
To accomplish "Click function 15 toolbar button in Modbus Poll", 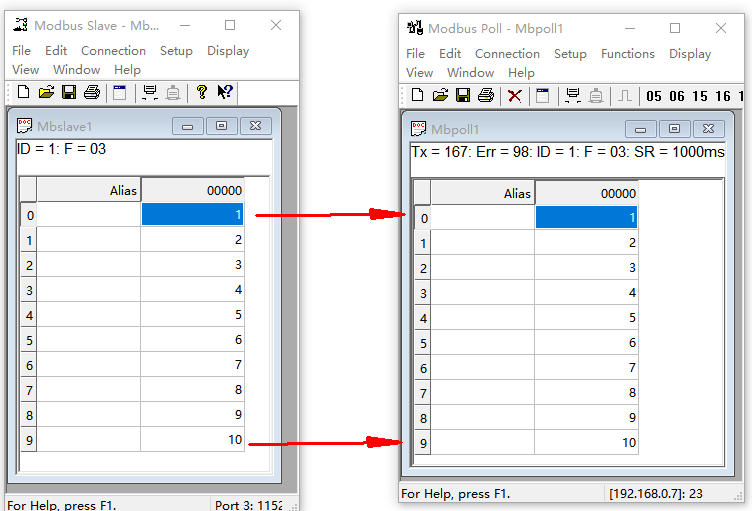I will [700, 96].
